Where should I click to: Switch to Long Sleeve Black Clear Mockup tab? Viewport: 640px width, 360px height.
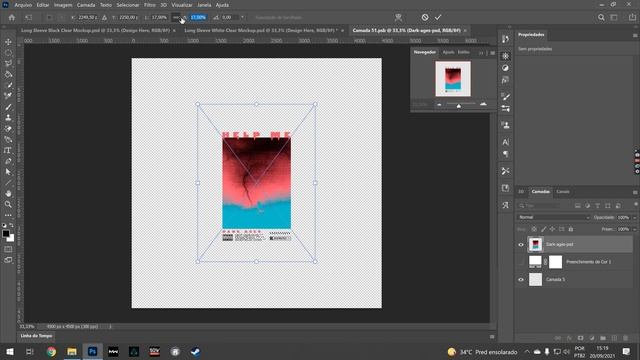96,30
